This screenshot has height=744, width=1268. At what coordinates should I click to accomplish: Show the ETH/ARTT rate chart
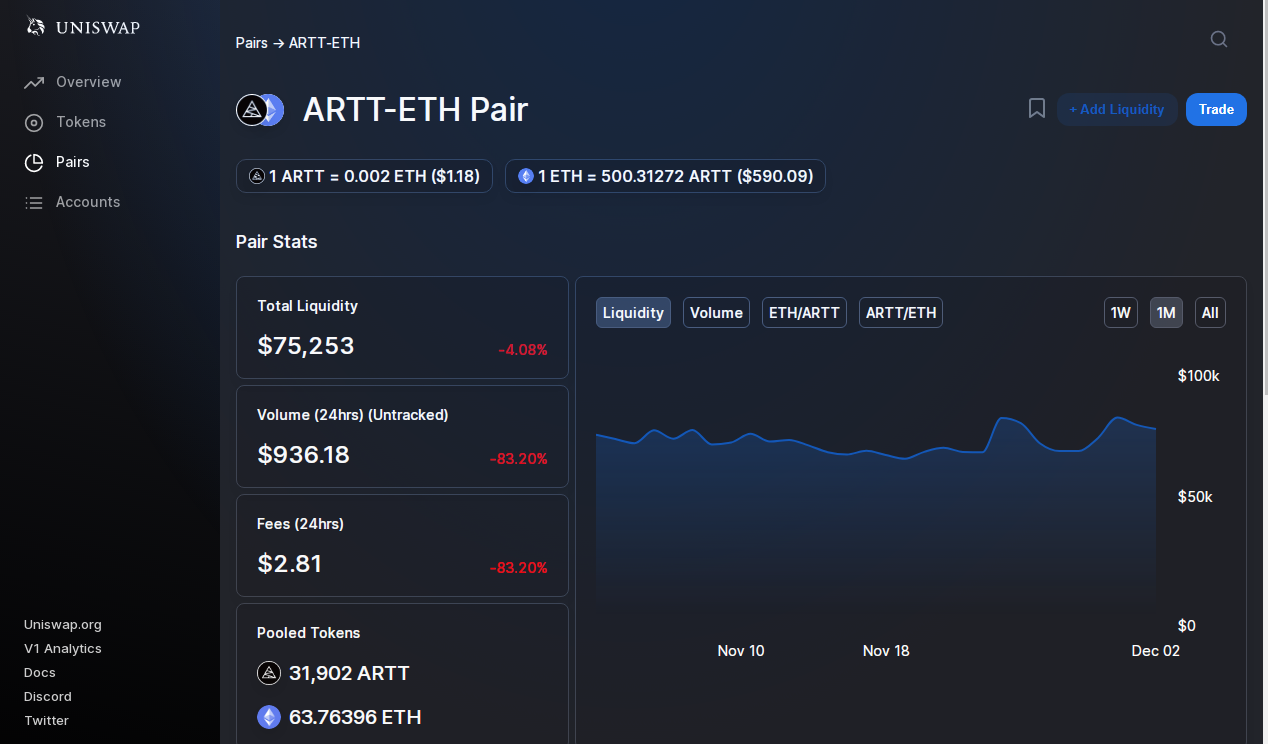pos(804,313)
